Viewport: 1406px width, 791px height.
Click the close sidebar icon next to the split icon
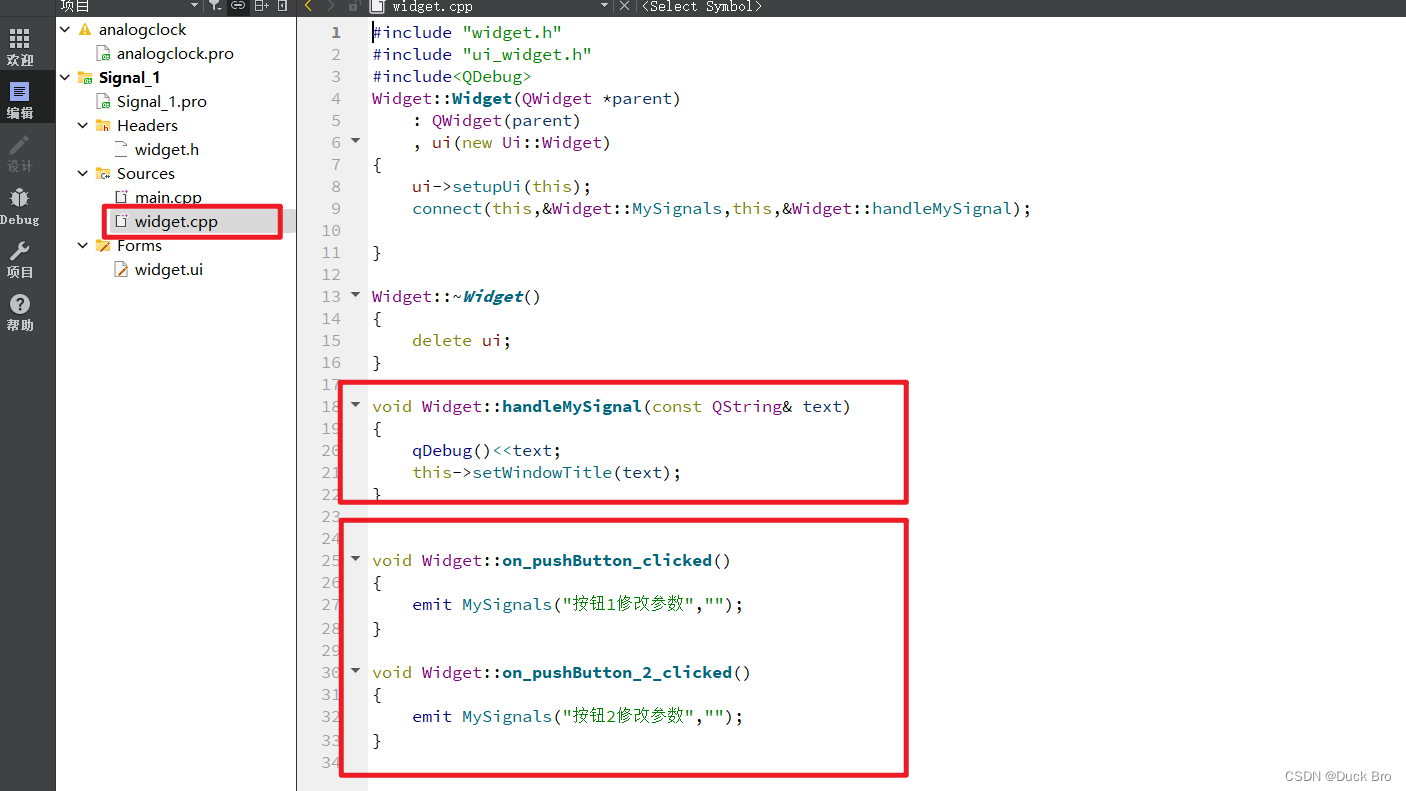point(283,6)
